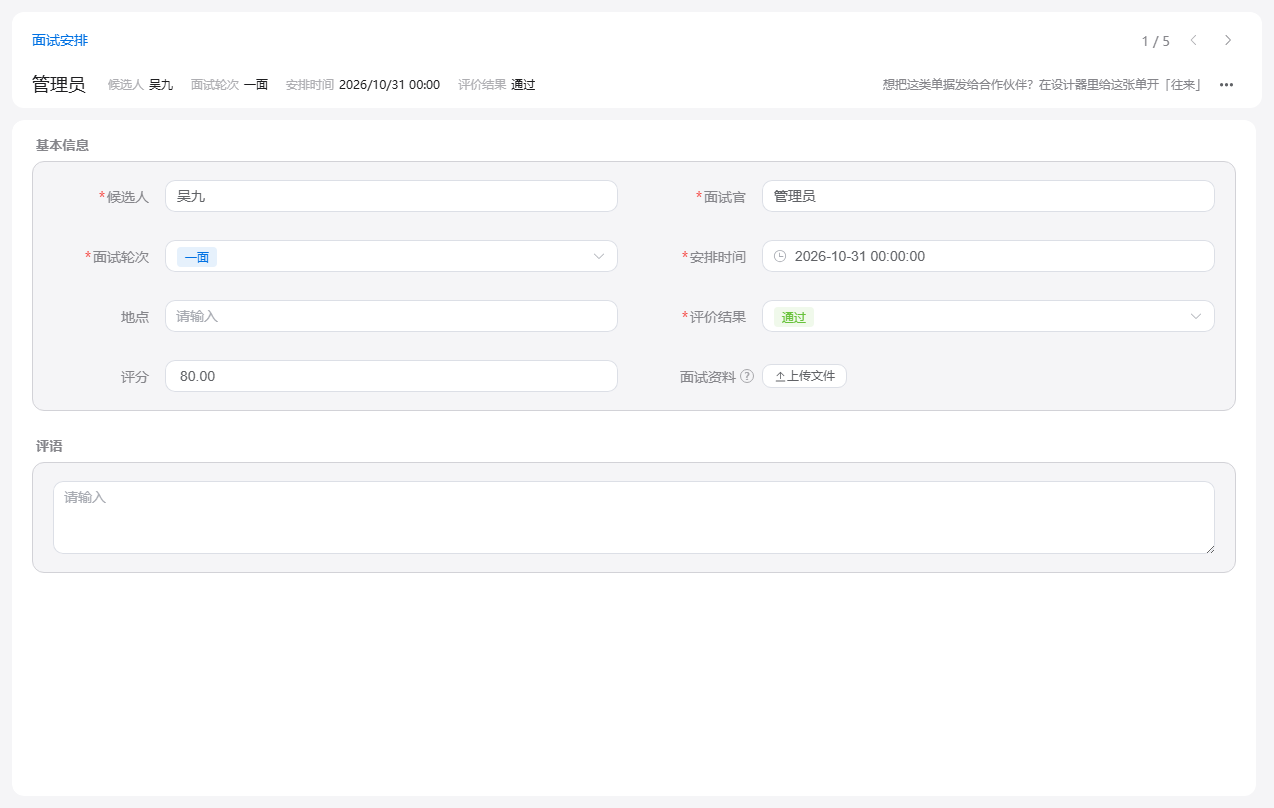
Task: Click the clock icon in 安排时间 field
Action: click(780, 256)
